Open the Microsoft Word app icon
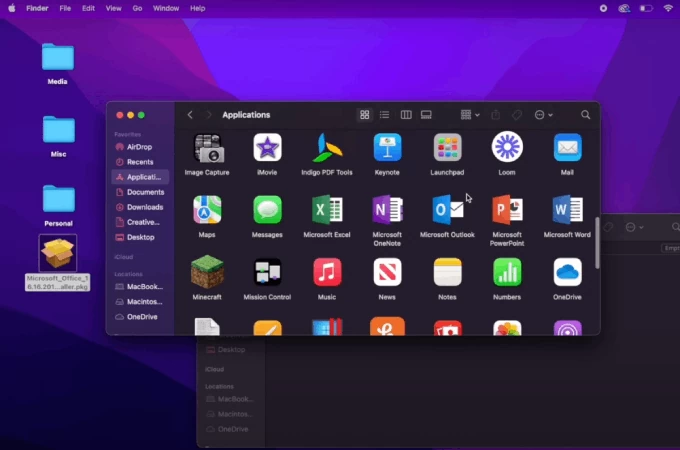680x450 pixels. click(x=567, y=210)
